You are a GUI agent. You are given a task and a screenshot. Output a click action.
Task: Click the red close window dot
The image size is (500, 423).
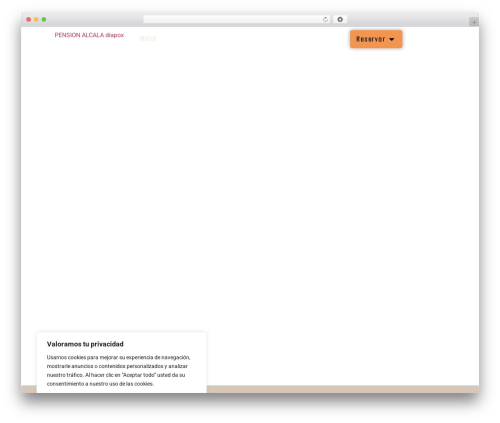[29, 19]
